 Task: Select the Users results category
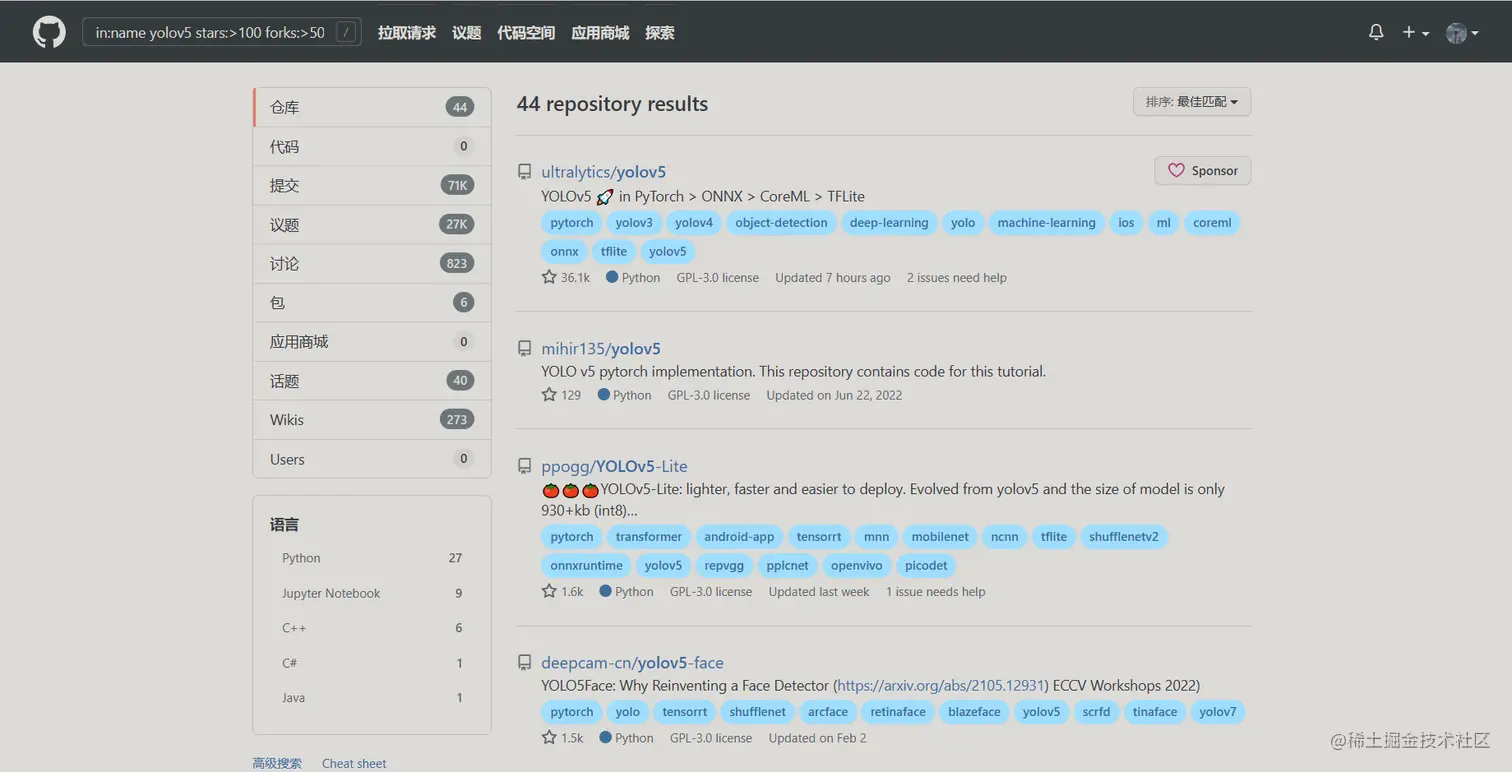372,459
